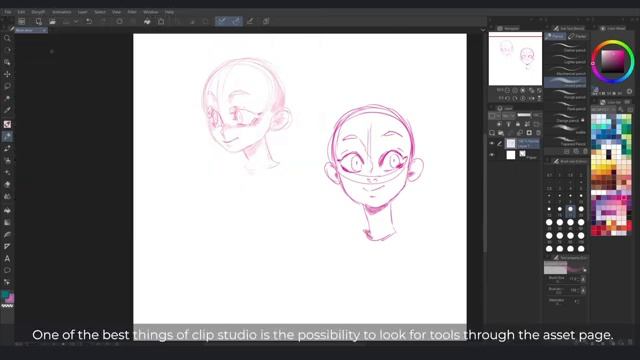Select the Move hand tool
This screenshot has height=360, width=640.
(7, 50)
